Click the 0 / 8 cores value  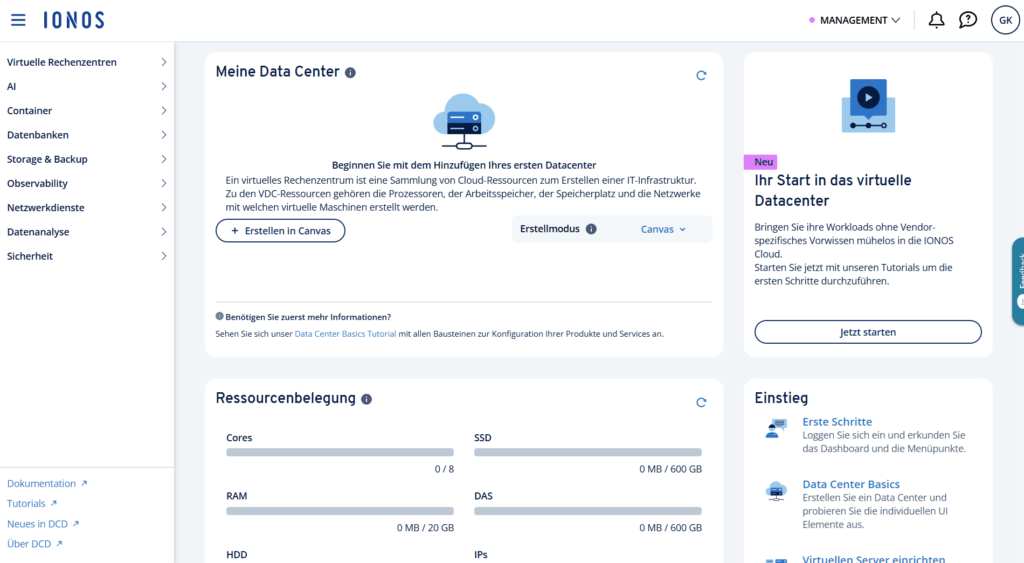(x=444, y=469)
